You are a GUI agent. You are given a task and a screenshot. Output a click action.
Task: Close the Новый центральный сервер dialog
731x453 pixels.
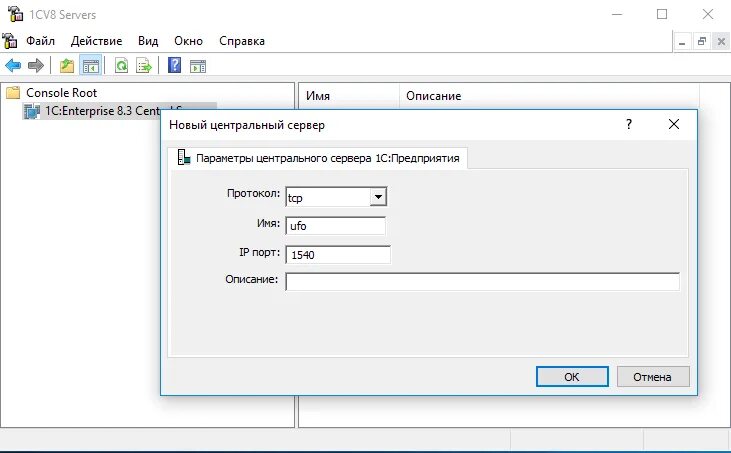pos(674,124)
